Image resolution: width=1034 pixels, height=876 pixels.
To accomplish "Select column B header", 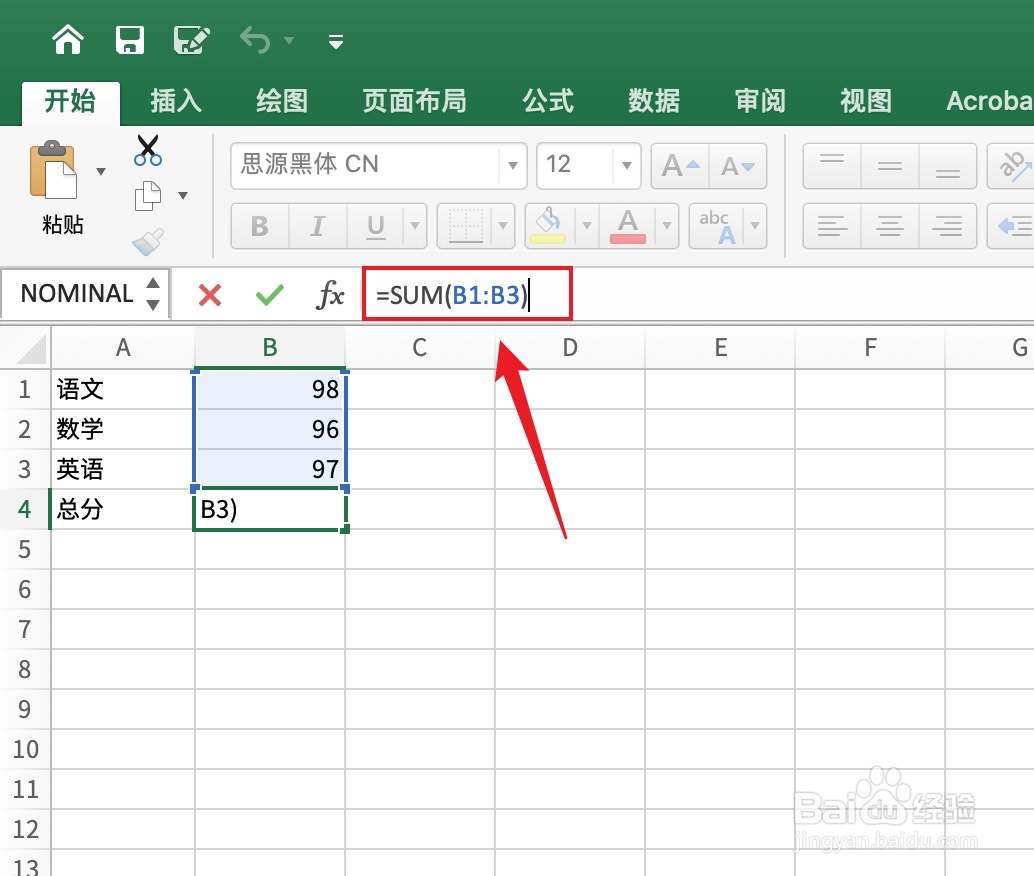I will coord(270,347).
